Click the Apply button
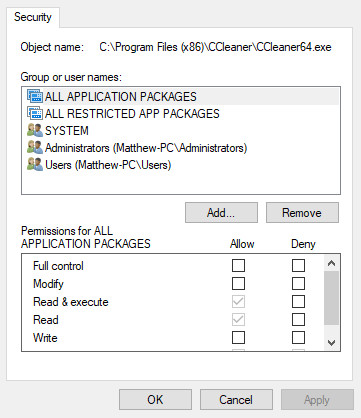The width and height of the screenshot is (361, 418). (317, 399)
